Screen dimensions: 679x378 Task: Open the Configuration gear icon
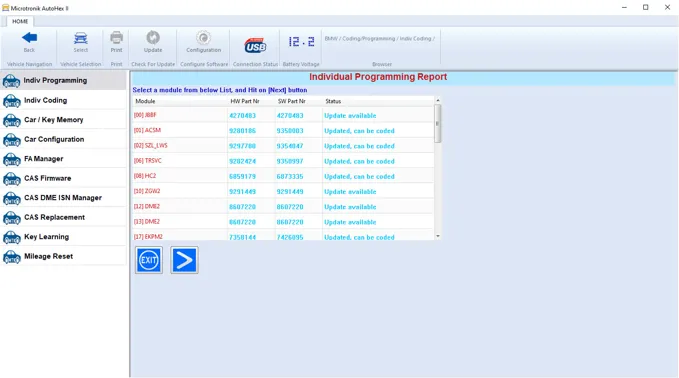coord(204,38)
